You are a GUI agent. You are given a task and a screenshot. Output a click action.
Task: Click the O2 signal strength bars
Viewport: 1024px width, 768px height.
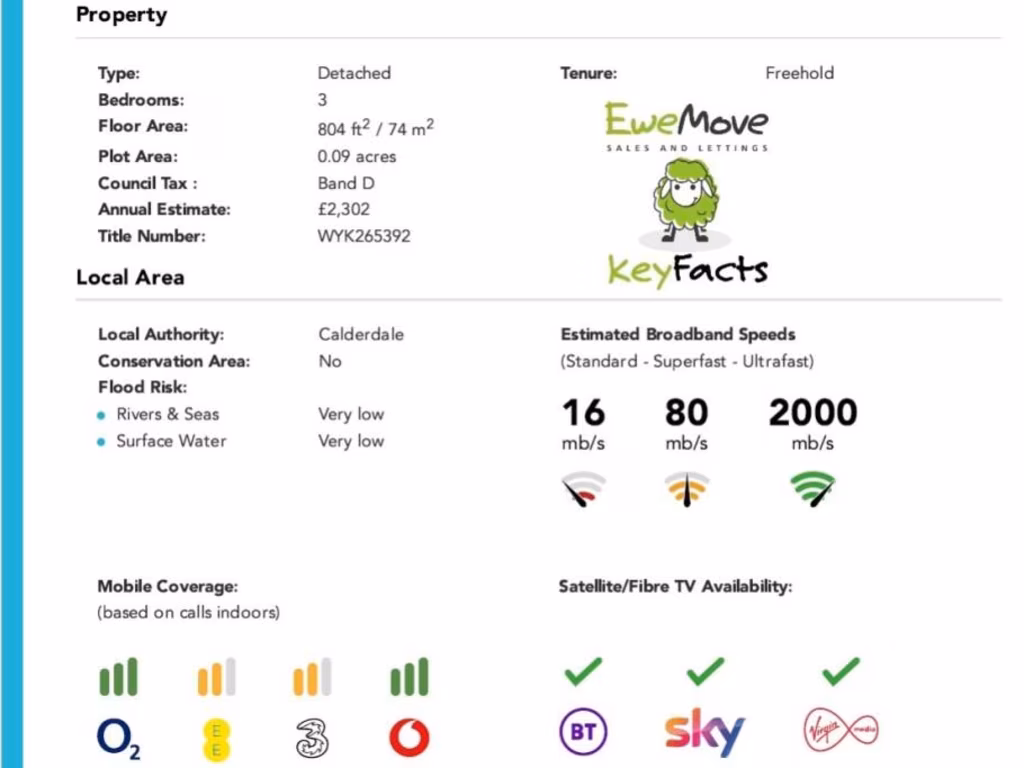118,678
